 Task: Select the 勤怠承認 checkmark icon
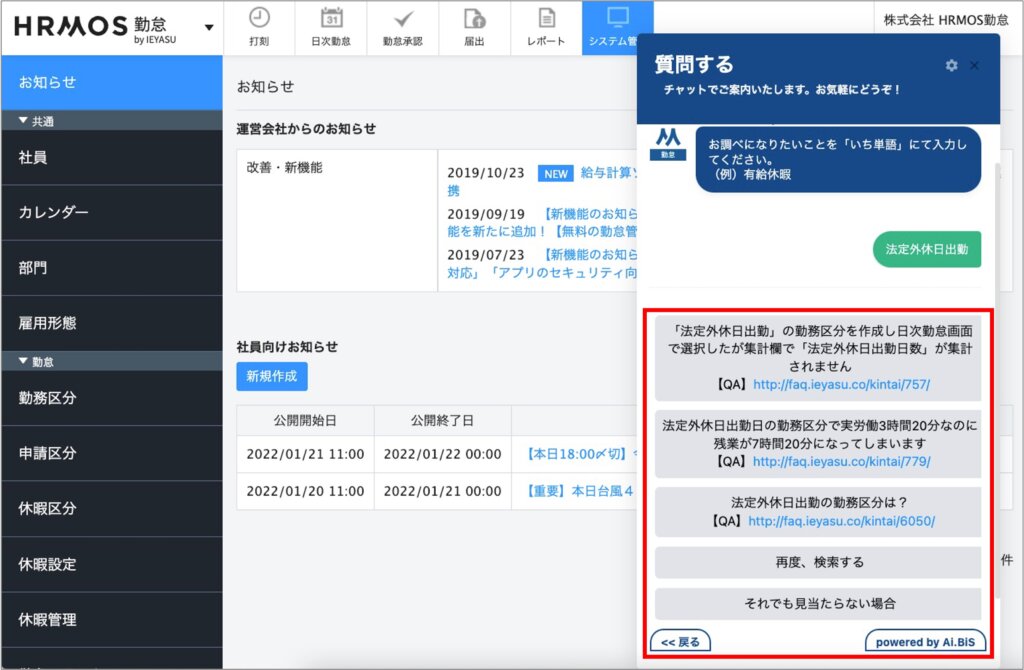[403, 18]
